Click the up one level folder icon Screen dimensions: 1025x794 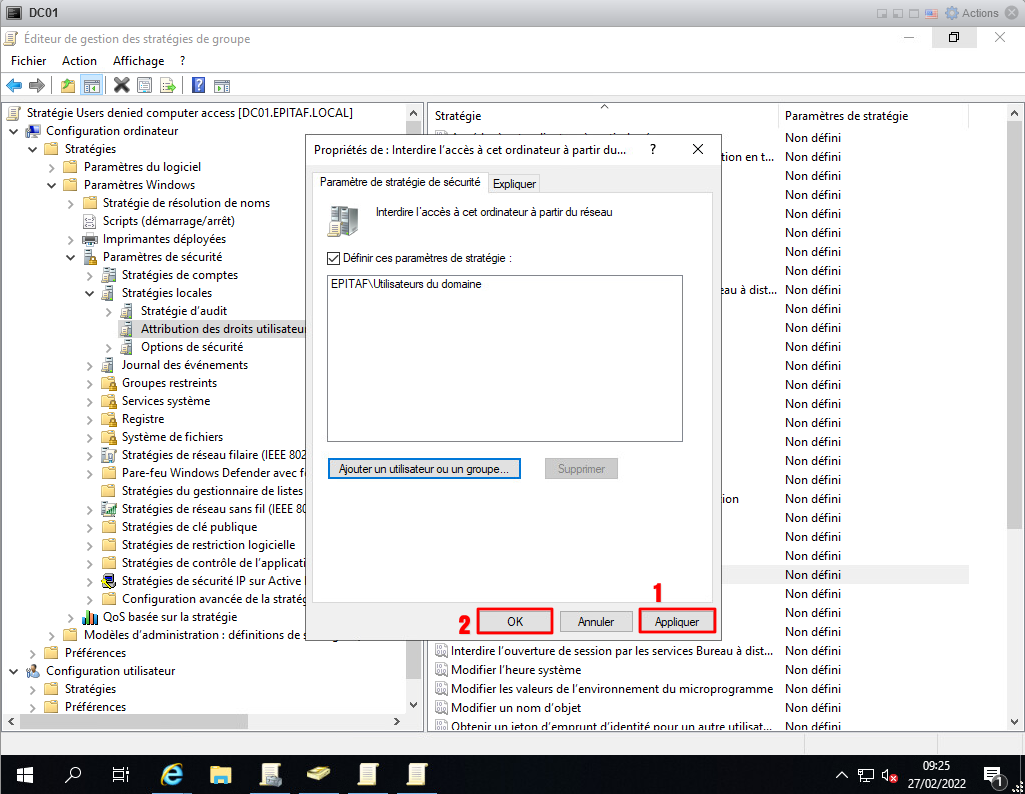(x=68, y=85)
